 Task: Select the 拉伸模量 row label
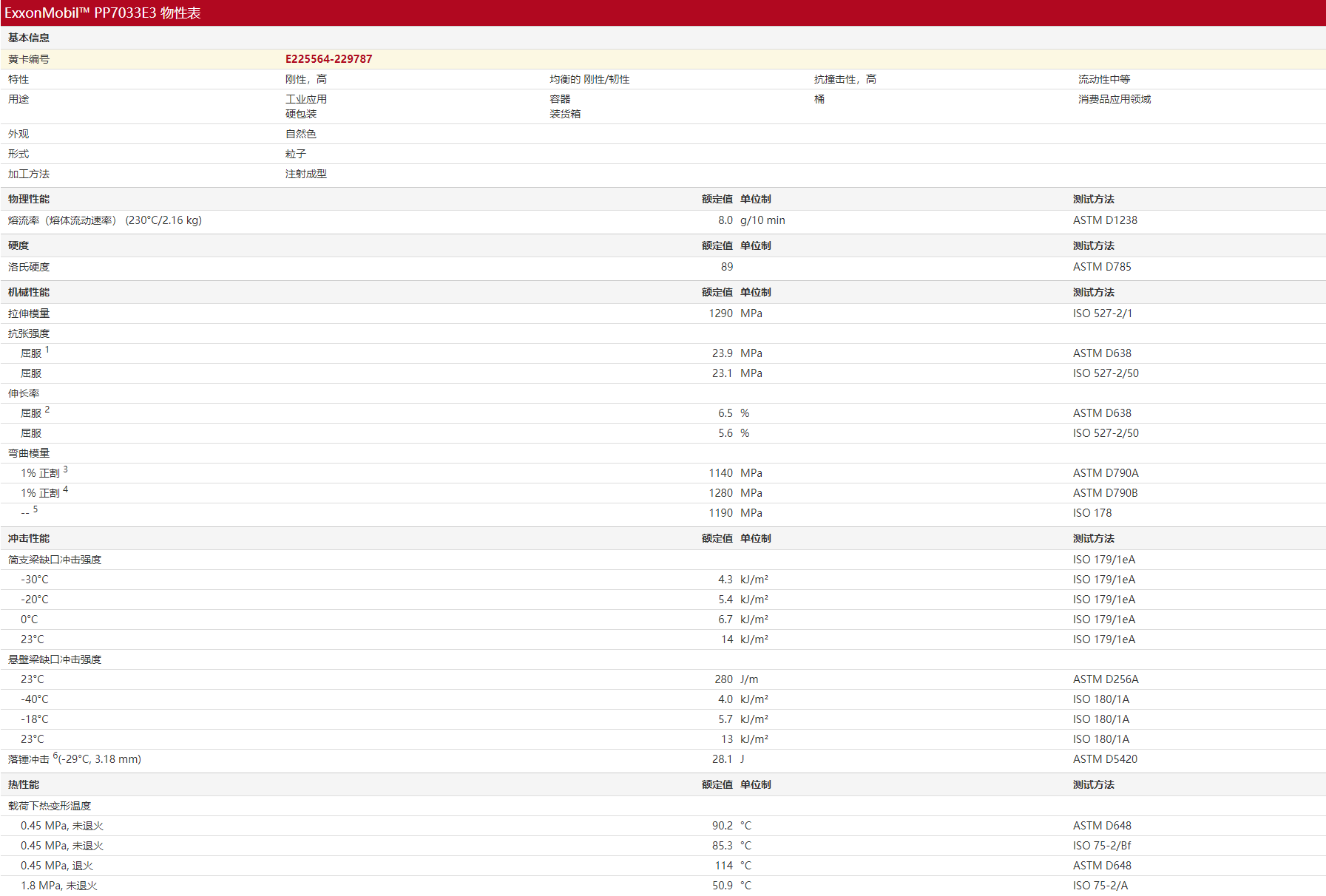(x=29, y=313)
